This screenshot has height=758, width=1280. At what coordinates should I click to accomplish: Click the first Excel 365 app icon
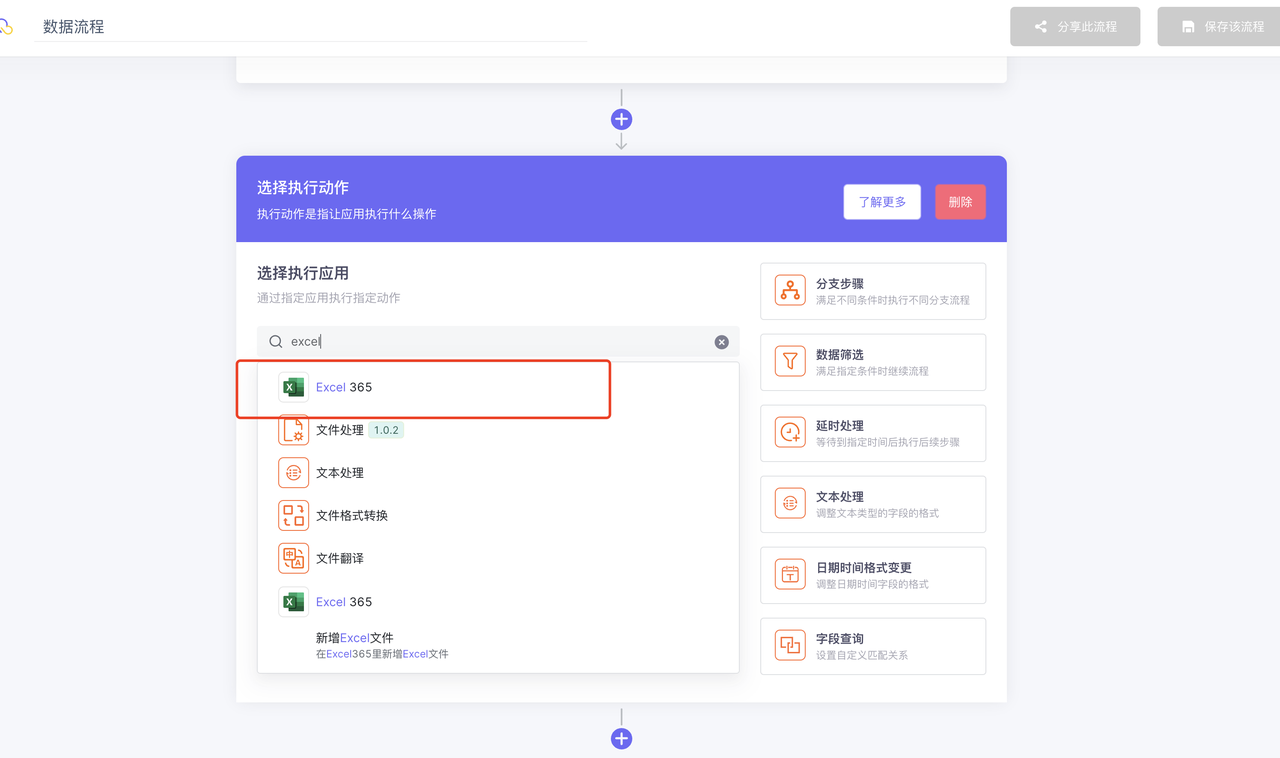click(x=293, y=387)
